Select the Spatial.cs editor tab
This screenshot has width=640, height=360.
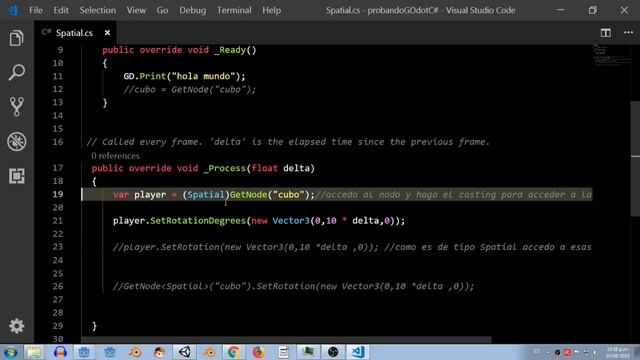click(x=75, y=33)
